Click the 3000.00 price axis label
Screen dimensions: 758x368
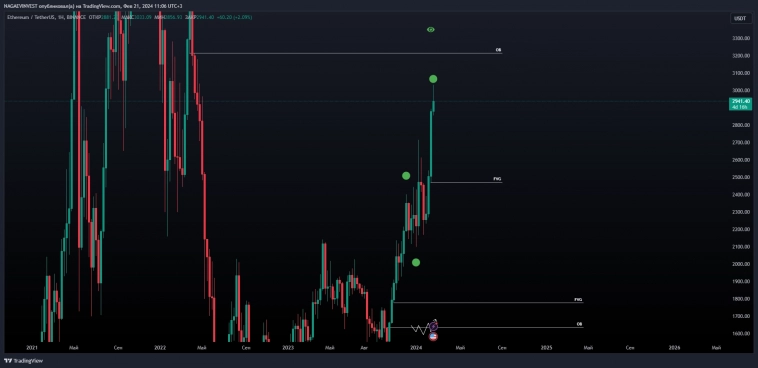741,90
